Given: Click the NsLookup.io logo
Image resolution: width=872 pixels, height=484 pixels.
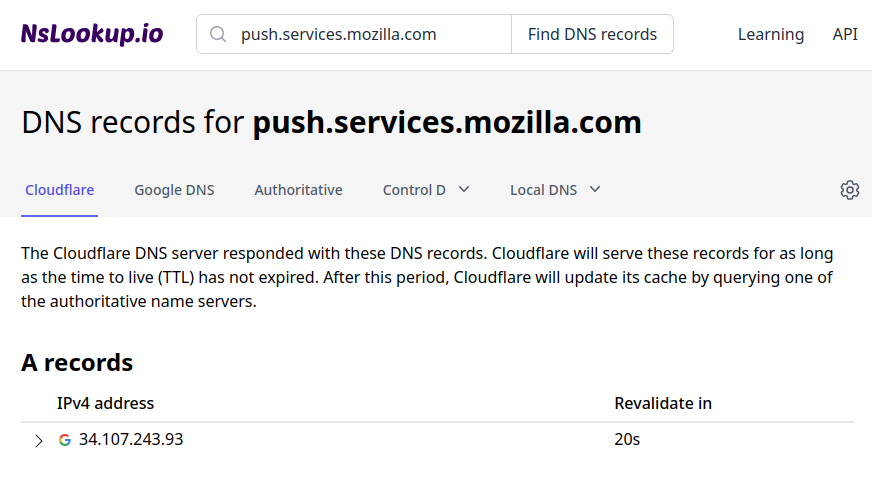Looking at the screenshot, I should 92,34.
